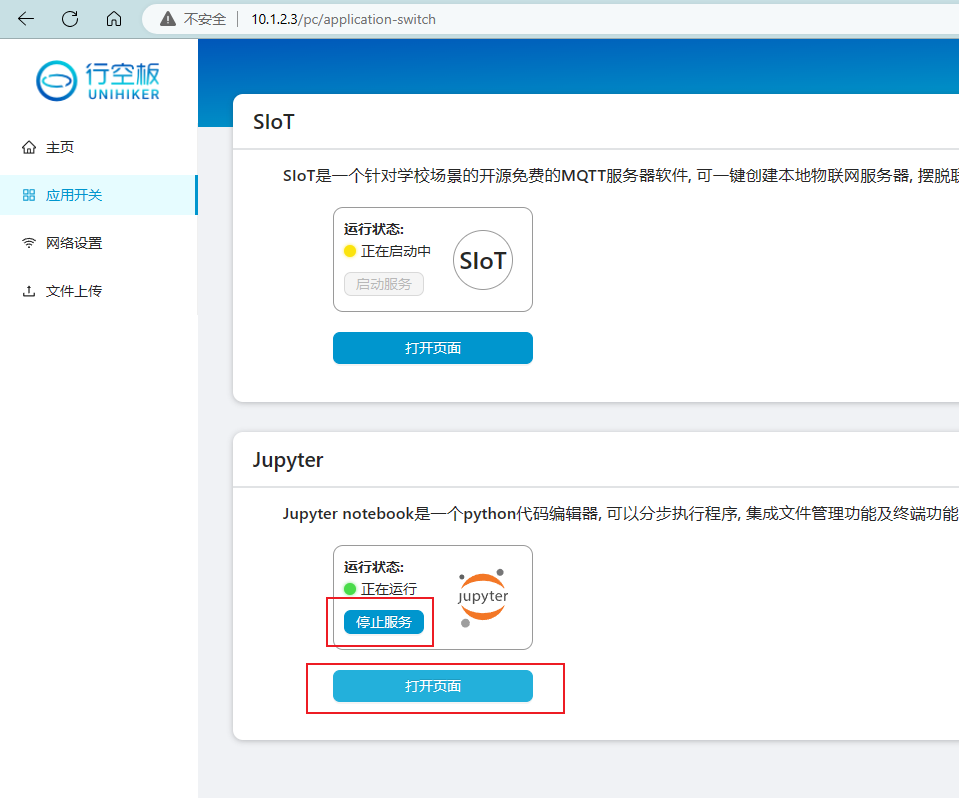This screenshot has height=798, width=959.
Task: Click the disabled 启动服务 button in SIoT card
Action: tap(383, 284)
